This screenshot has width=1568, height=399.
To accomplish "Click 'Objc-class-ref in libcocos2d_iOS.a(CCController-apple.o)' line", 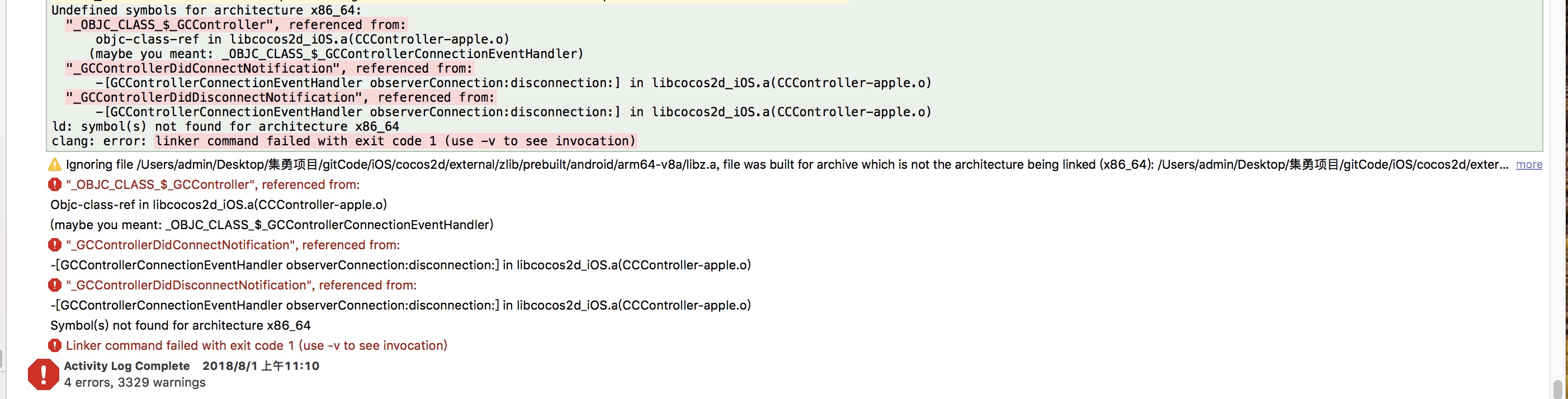I will (219, 205).
